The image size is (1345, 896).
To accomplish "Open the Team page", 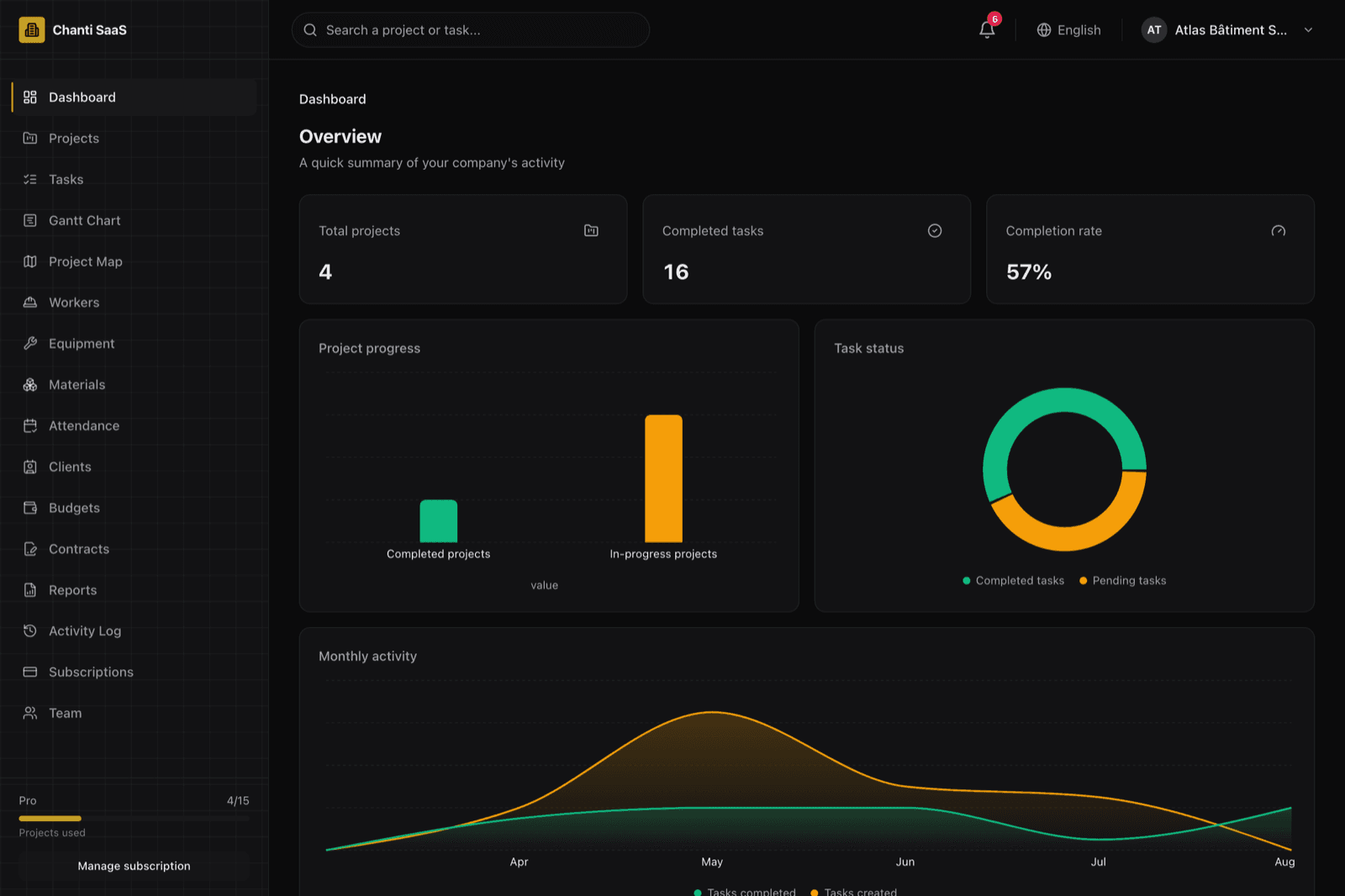I will [x=134, y=714].
